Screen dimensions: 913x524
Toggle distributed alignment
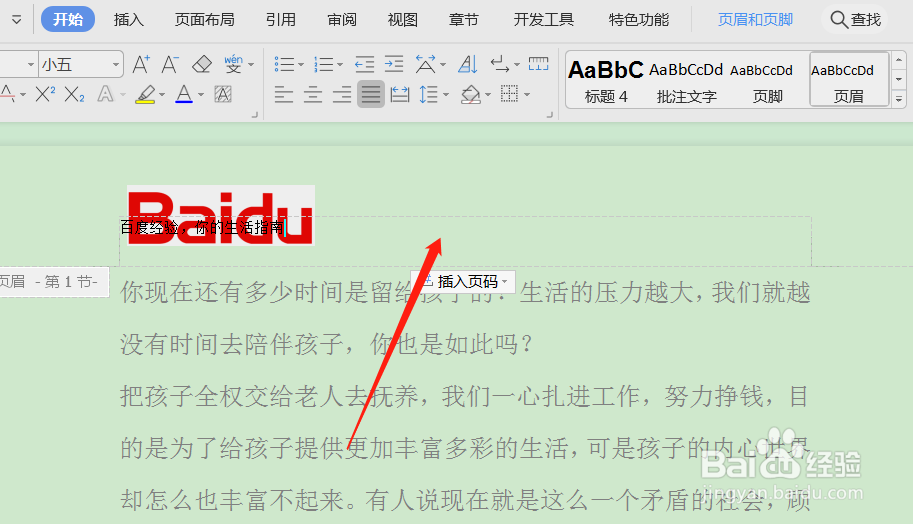tap(400, 94)
